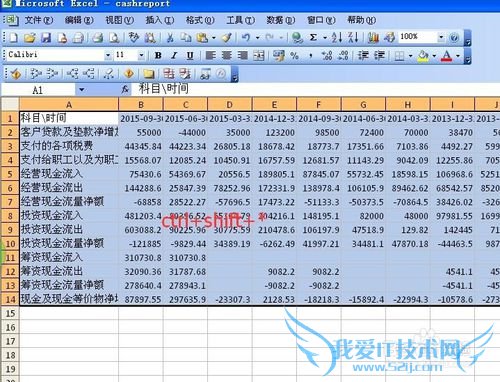The width and height of the screenshot is (500, 382).
Task: Expand the Name Box dropdown arrow
Action: [x=81, y=89]
